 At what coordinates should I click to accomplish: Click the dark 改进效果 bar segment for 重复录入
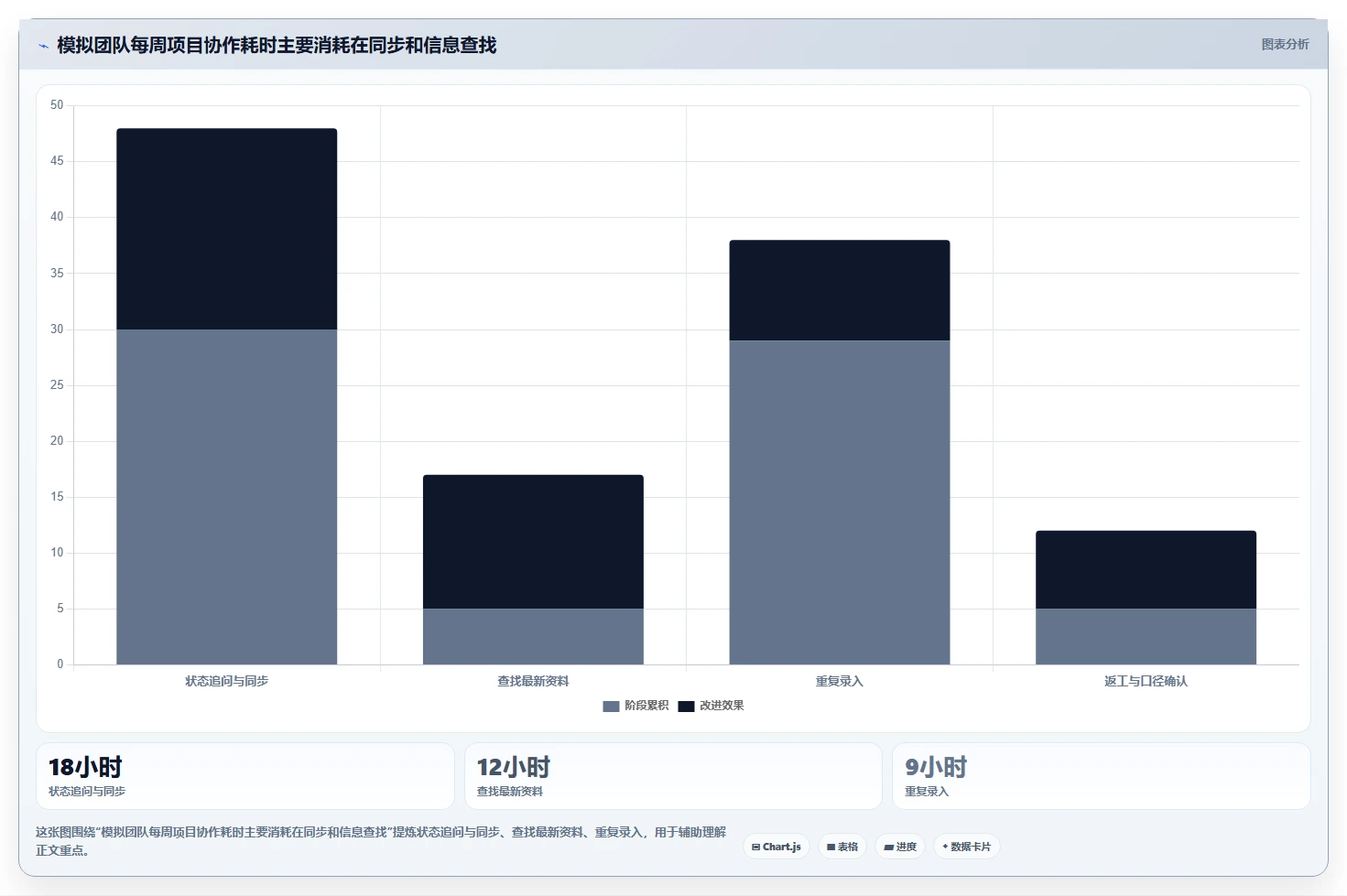840,290
